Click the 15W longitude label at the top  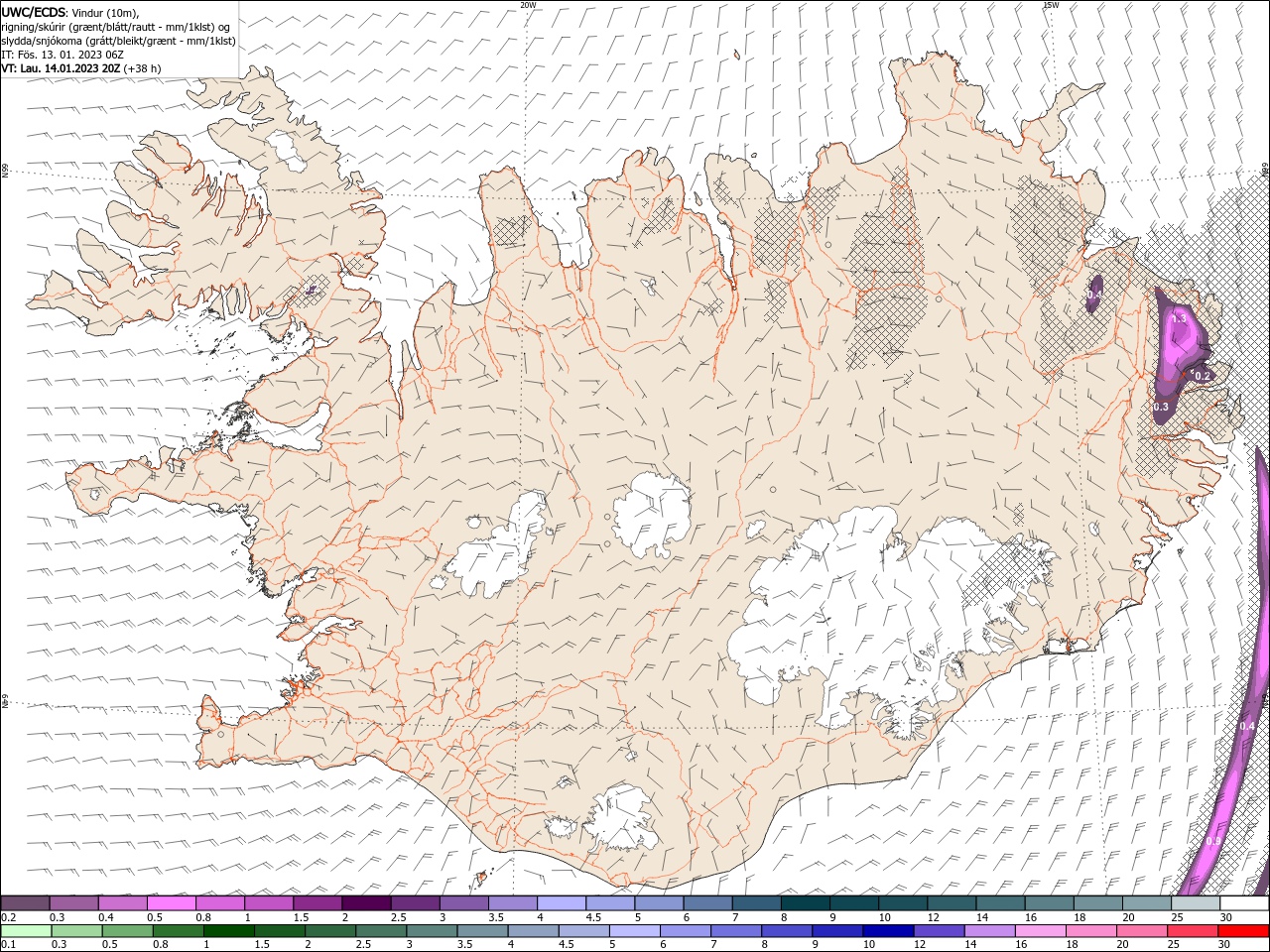point(1051,5)
